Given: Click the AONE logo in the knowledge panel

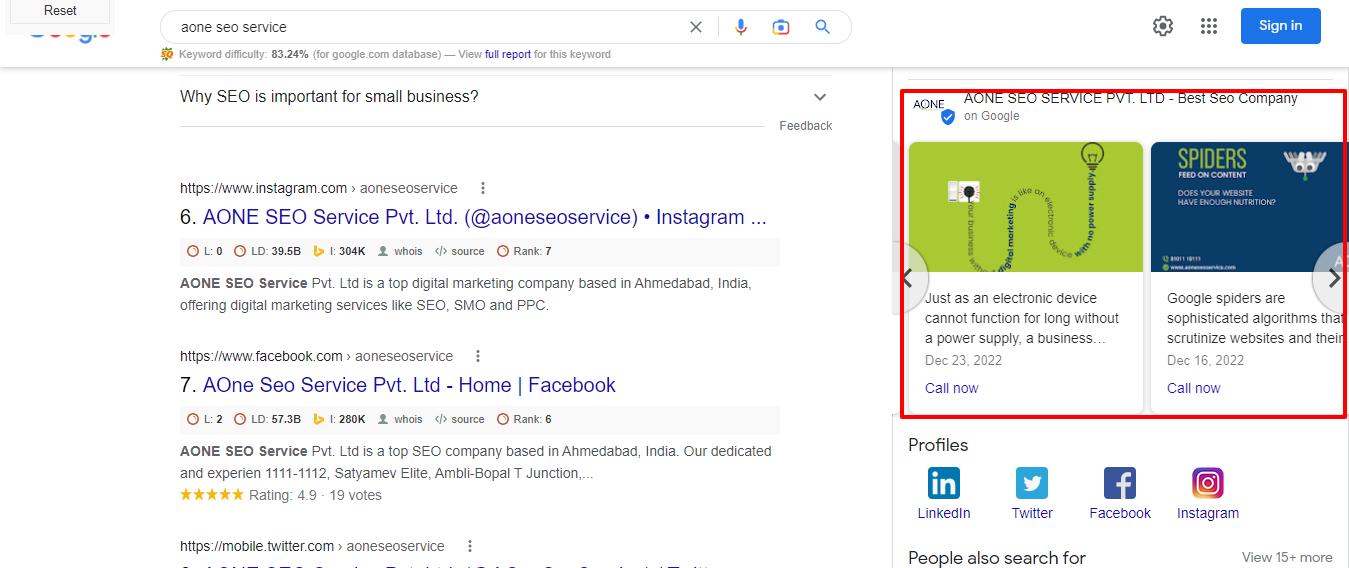Looking at the screenshot, I should [930, 105].
